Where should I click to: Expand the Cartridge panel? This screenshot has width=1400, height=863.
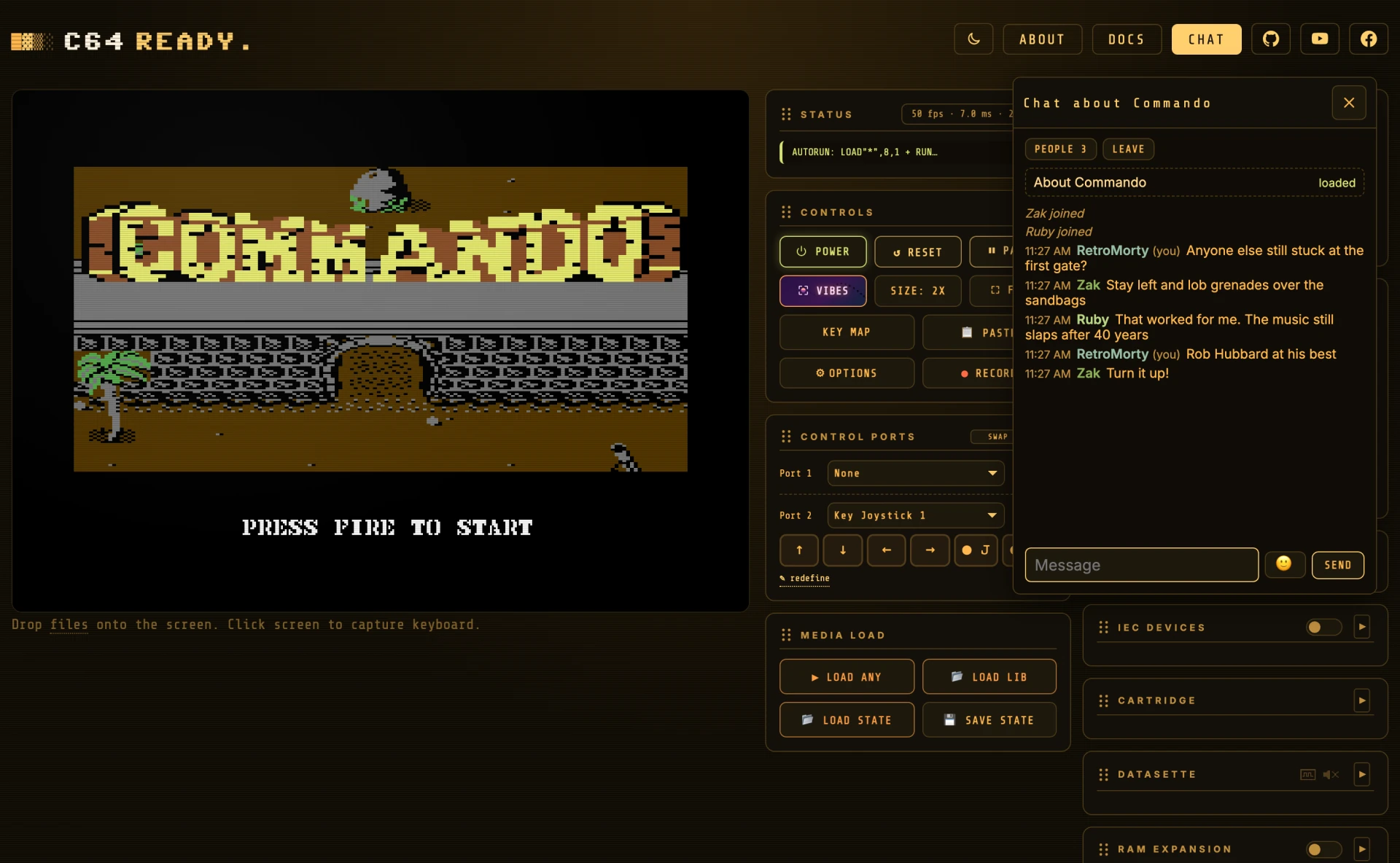pos(1361,700)
